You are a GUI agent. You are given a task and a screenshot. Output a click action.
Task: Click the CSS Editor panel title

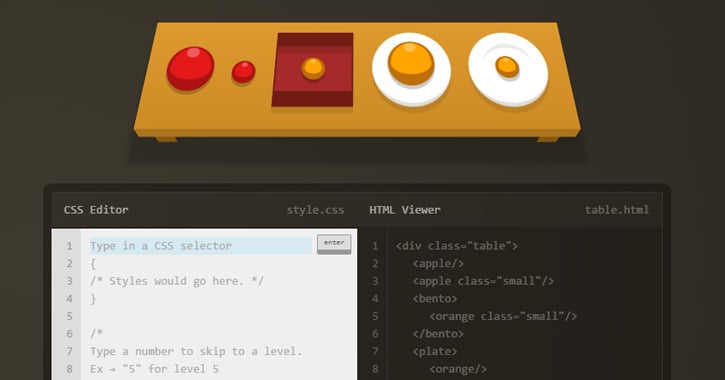click(x=96, y=210)
